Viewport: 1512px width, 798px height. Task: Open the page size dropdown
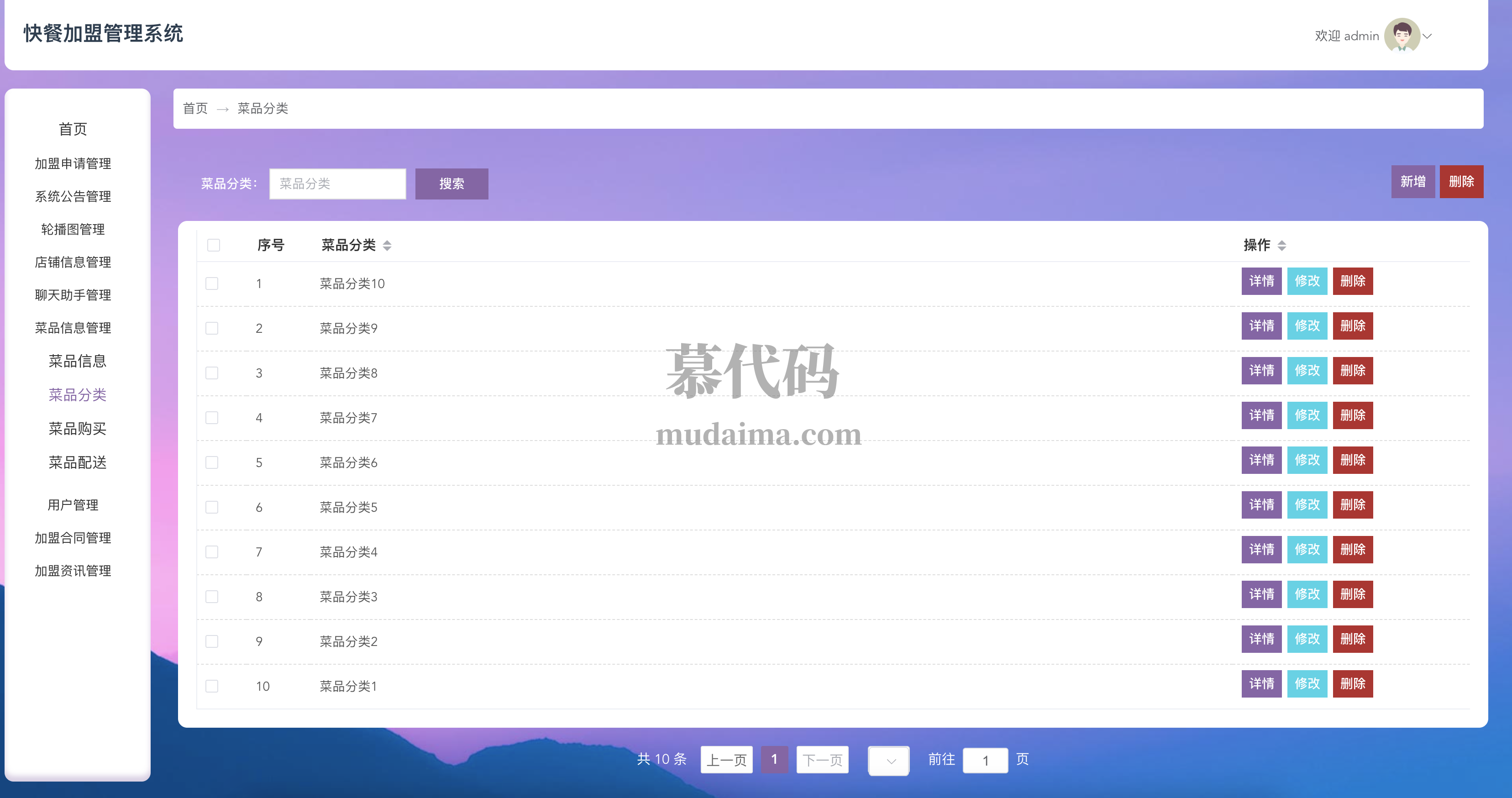pos(888,761)
